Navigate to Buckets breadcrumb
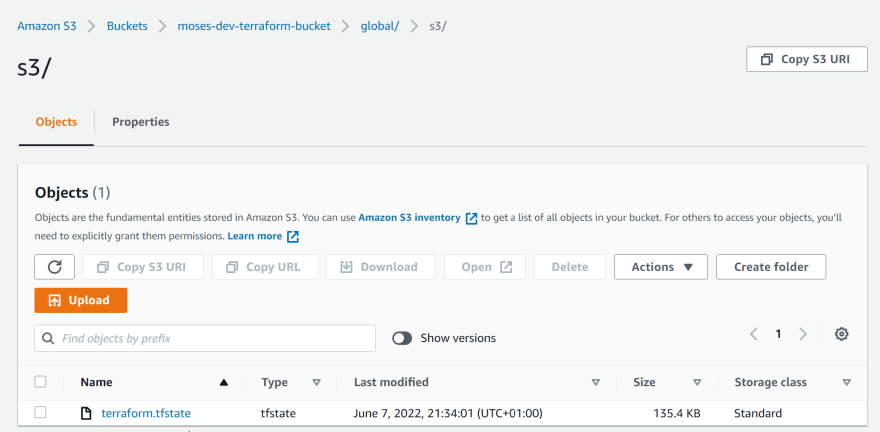This screenshot has height=432, width=880. [x=127, y=26]
